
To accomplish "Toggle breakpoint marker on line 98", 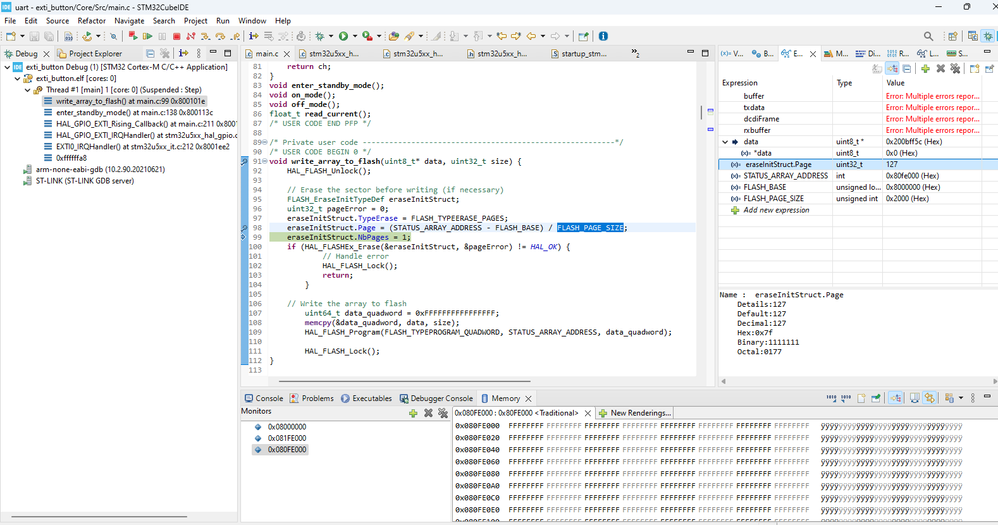I will coord(244,228).
